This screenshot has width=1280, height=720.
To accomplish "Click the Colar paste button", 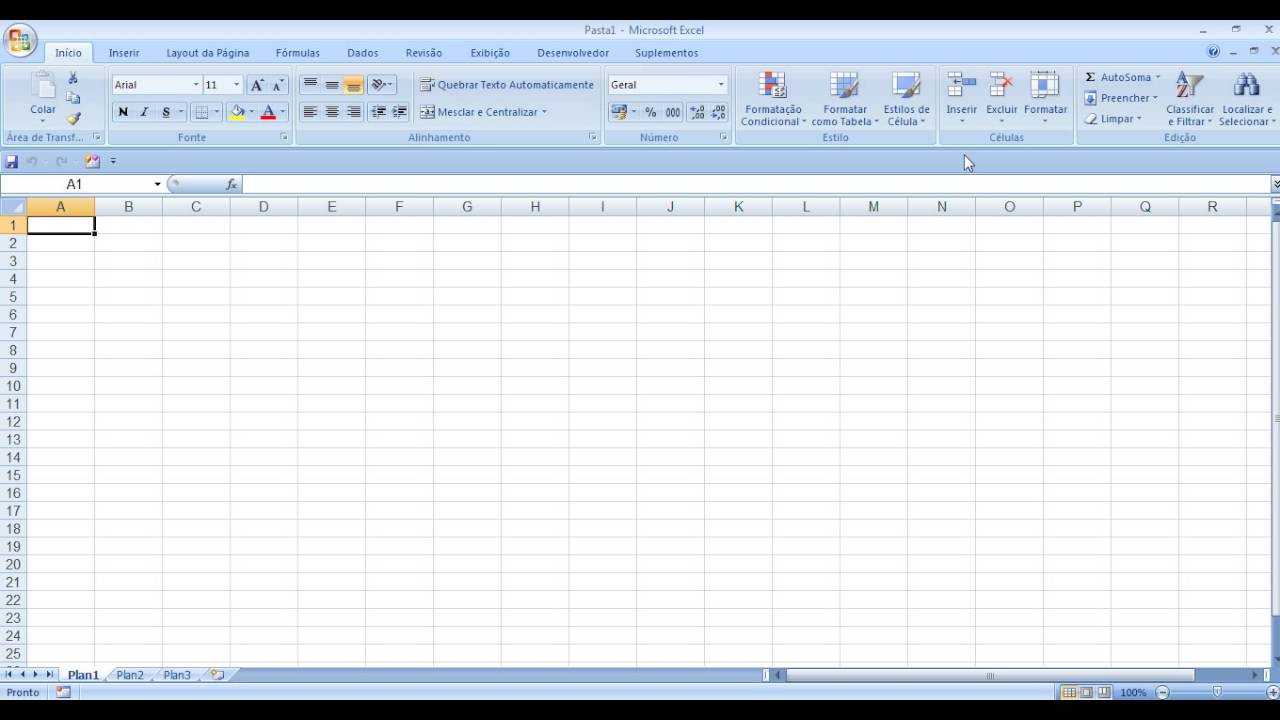I will pyautogui.click(x=43, y=97).
